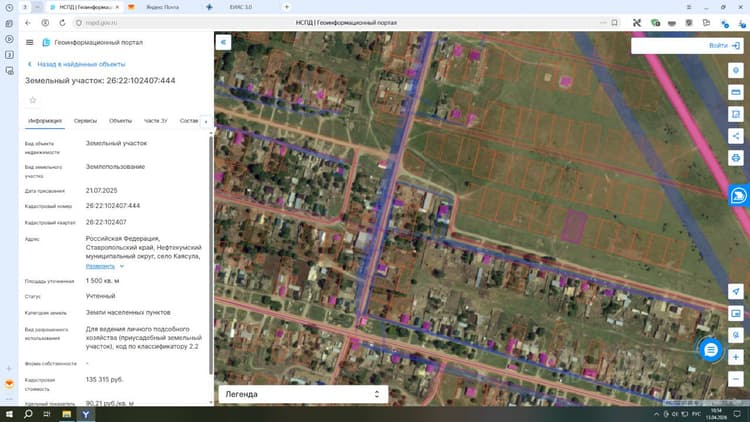This screenshot has width=750, height=422.
Task: Open the Части ЗУ tab
Action: coord(155,121)
